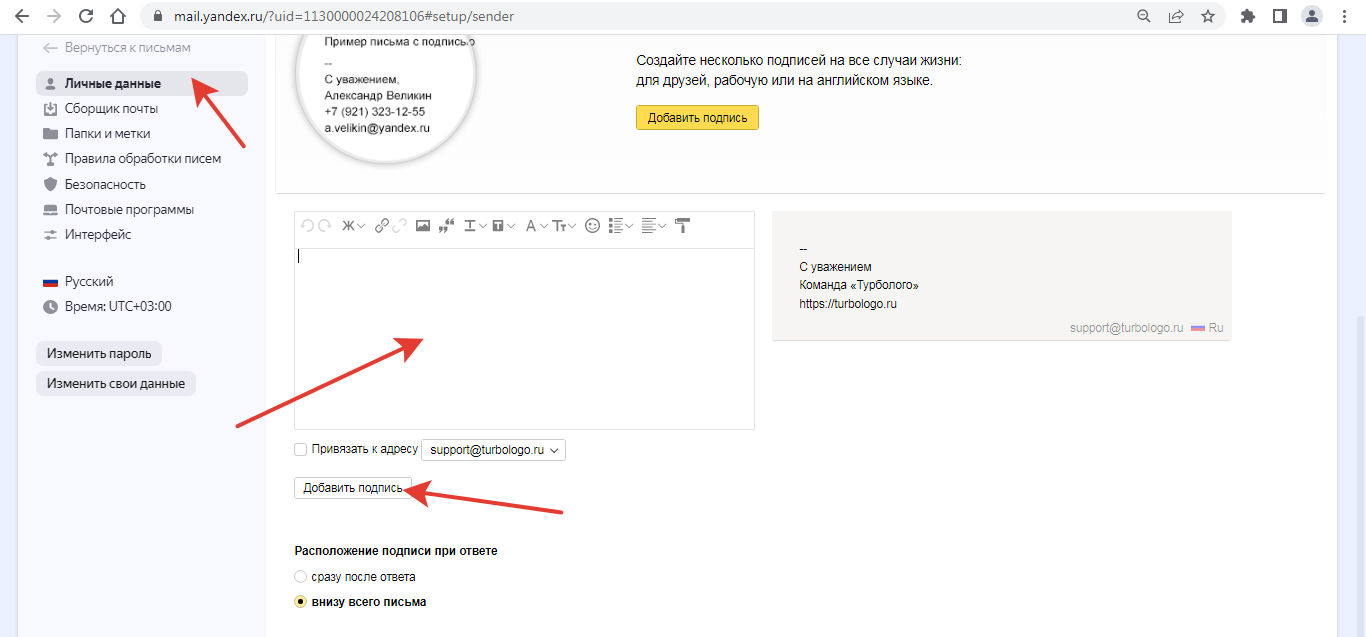The image size is (1366, 637).
Task: Click the clear formatting paint roller icon
Action: (x=683, y=226)
